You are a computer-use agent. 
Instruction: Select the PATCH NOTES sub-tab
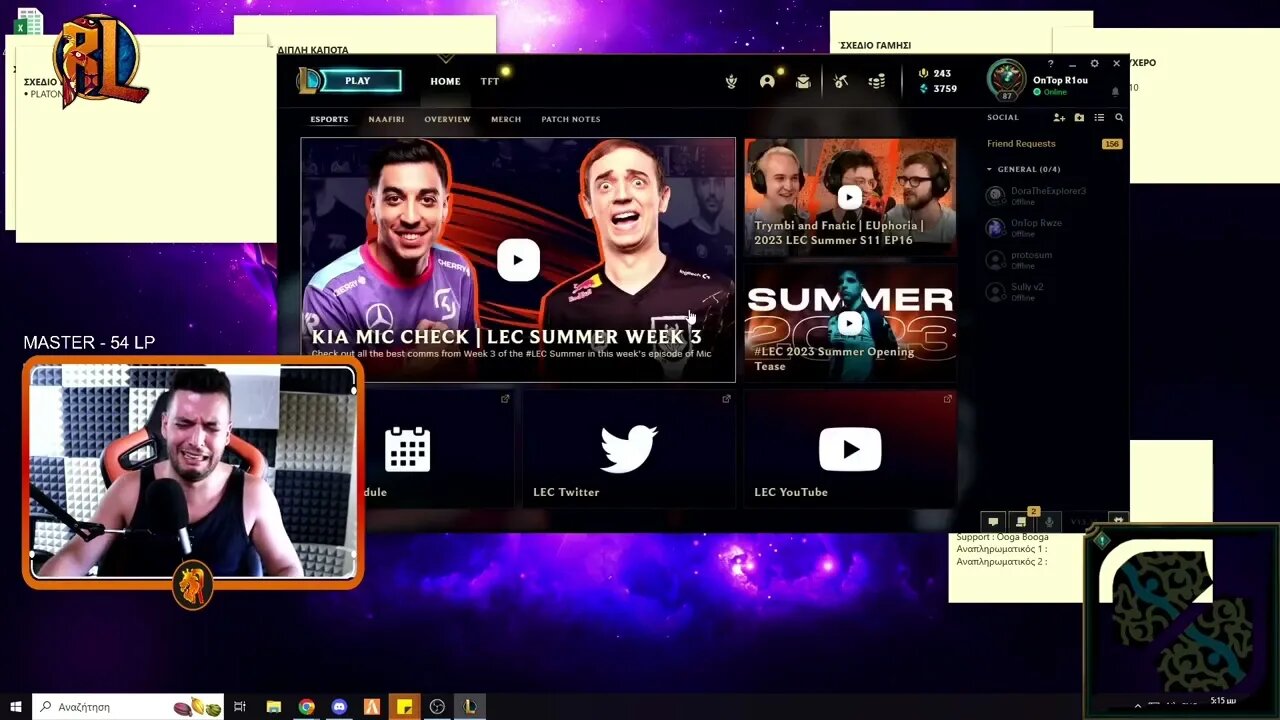[x=571, y=119]
